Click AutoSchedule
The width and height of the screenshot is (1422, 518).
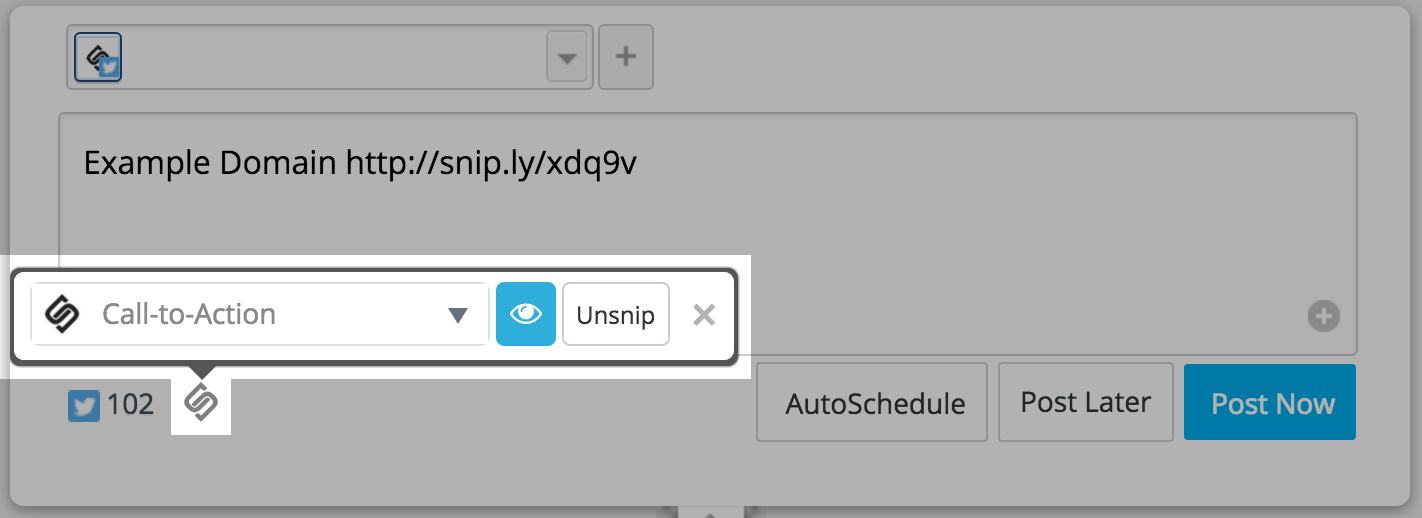coord(872,402)
